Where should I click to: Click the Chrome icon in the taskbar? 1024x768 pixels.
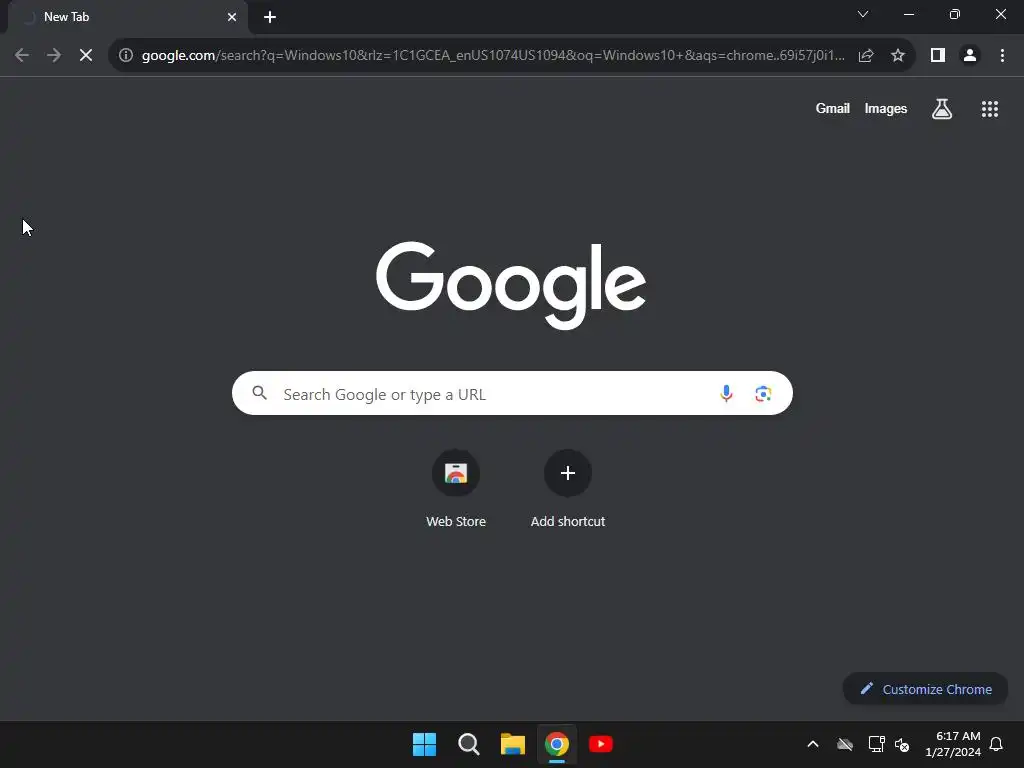[556, 744]
